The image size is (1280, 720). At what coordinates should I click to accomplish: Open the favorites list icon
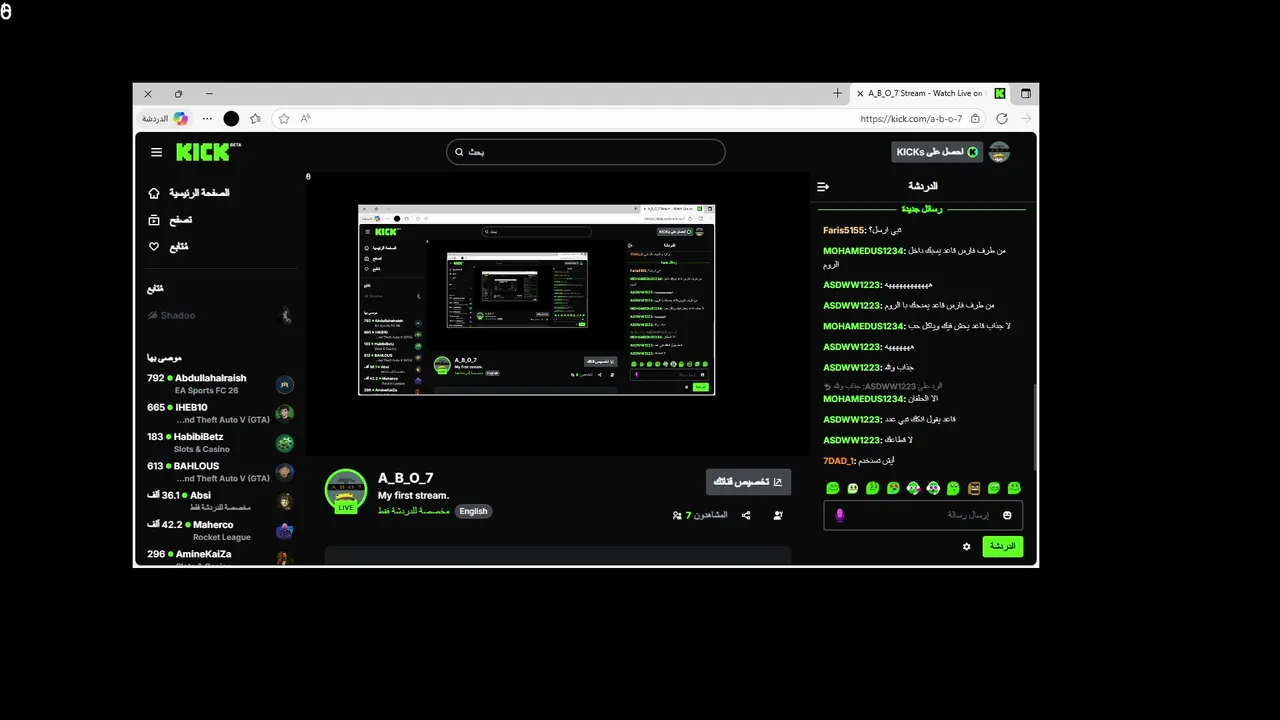[256, 118]
